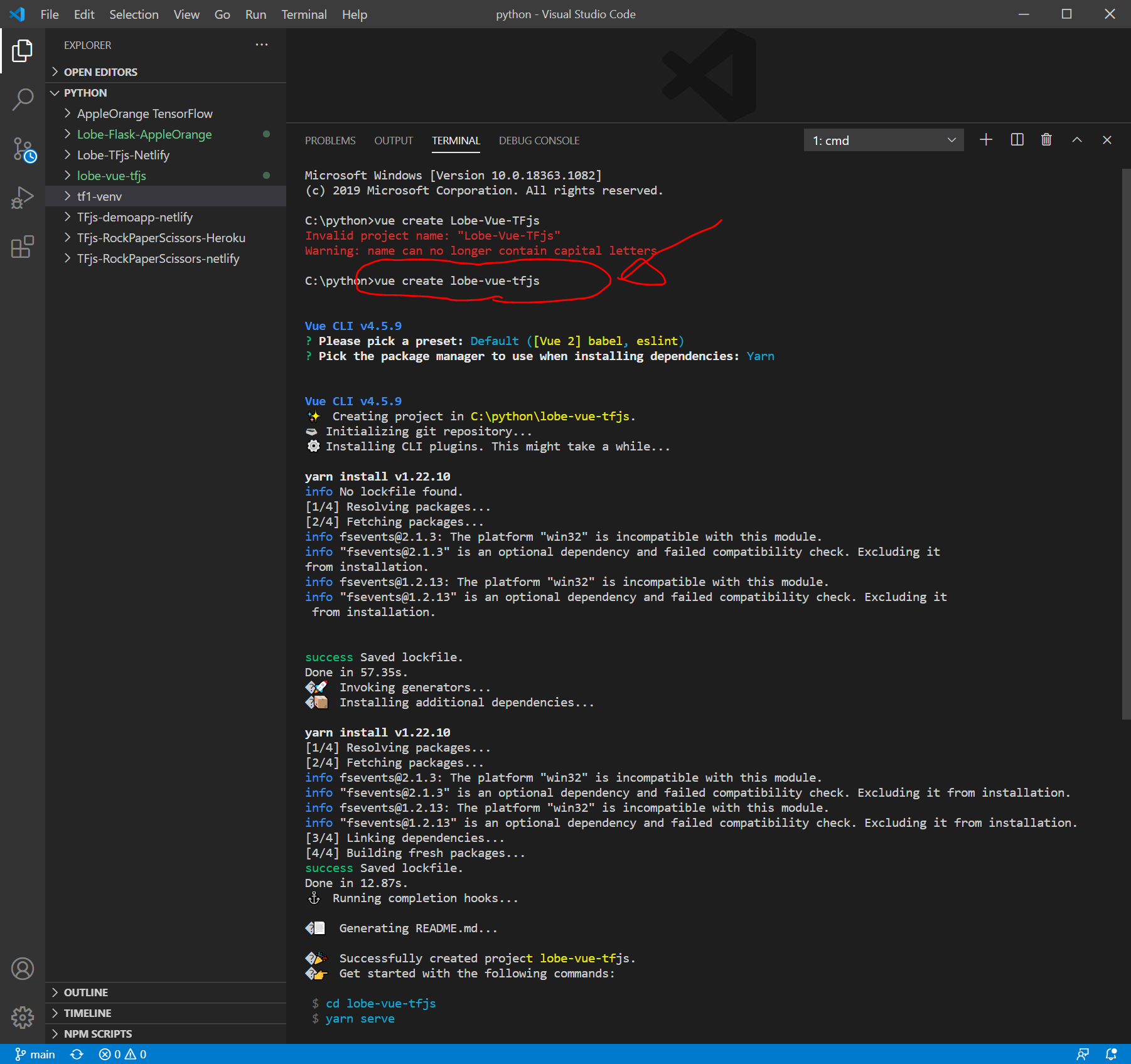Click the main git branch indicator
This screenshot has height=1064, width=1131.
(35, 1055)
